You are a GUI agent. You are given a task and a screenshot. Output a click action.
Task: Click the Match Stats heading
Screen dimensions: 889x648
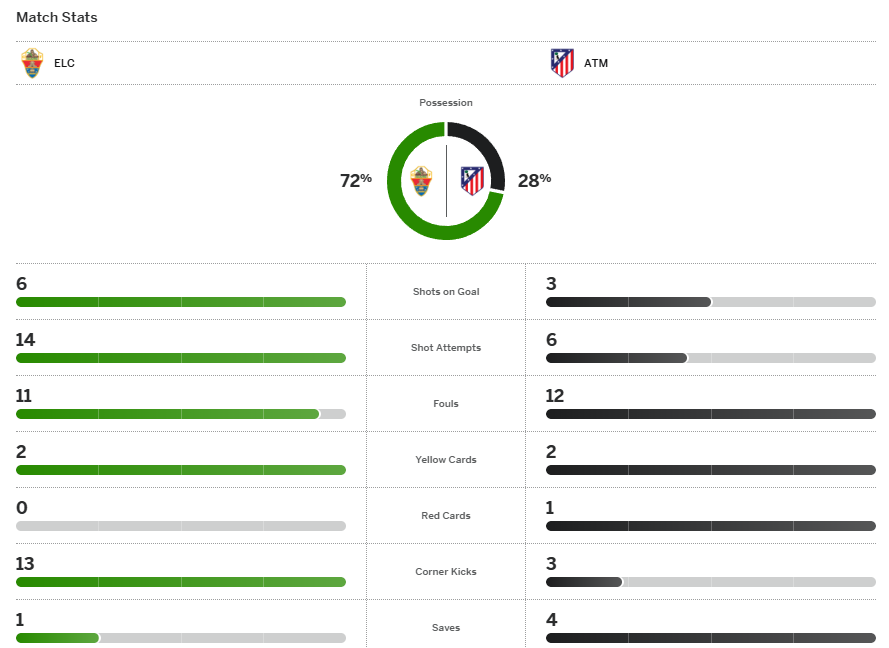tap(57, 18)
